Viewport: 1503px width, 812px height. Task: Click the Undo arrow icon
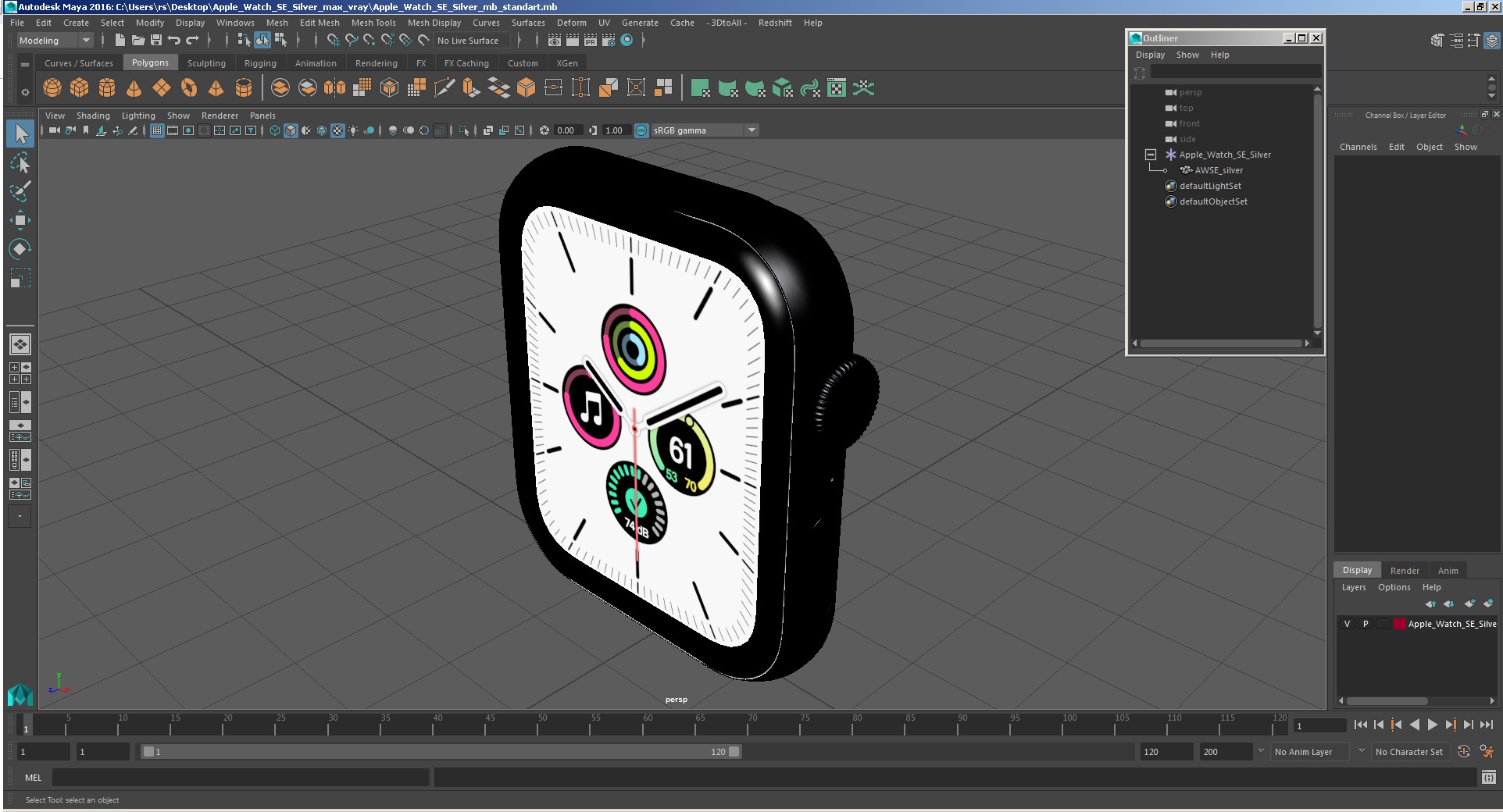pos(174,41)
